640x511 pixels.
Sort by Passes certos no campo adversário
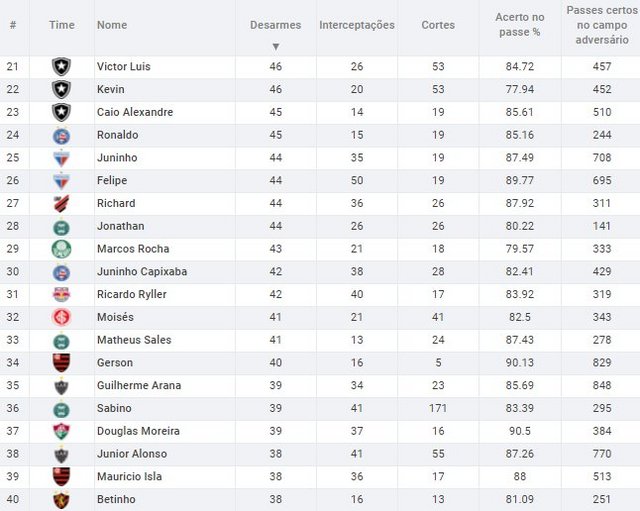click(601, 25)
